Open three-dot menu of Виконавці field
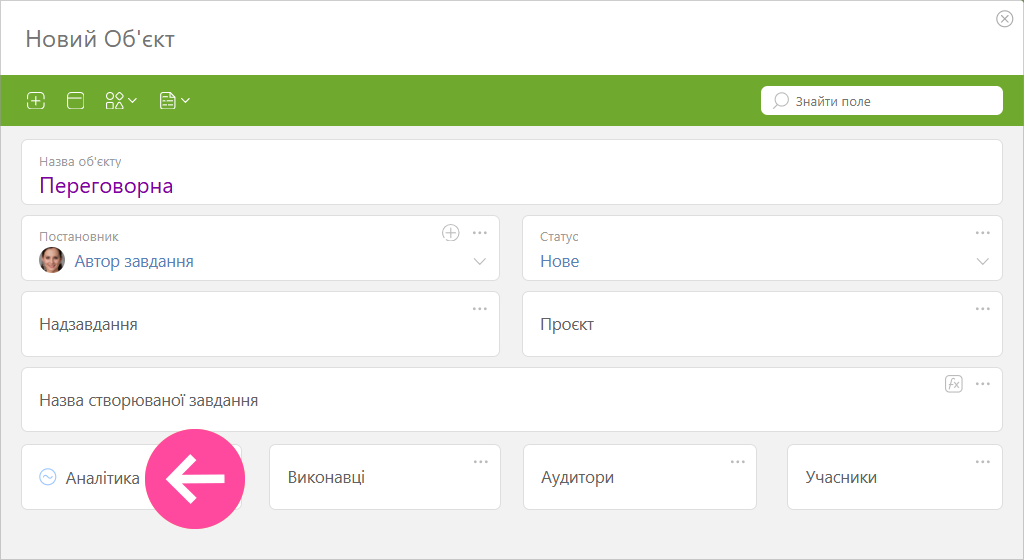This screenshot has width=1024, height=560. (481, 461)
